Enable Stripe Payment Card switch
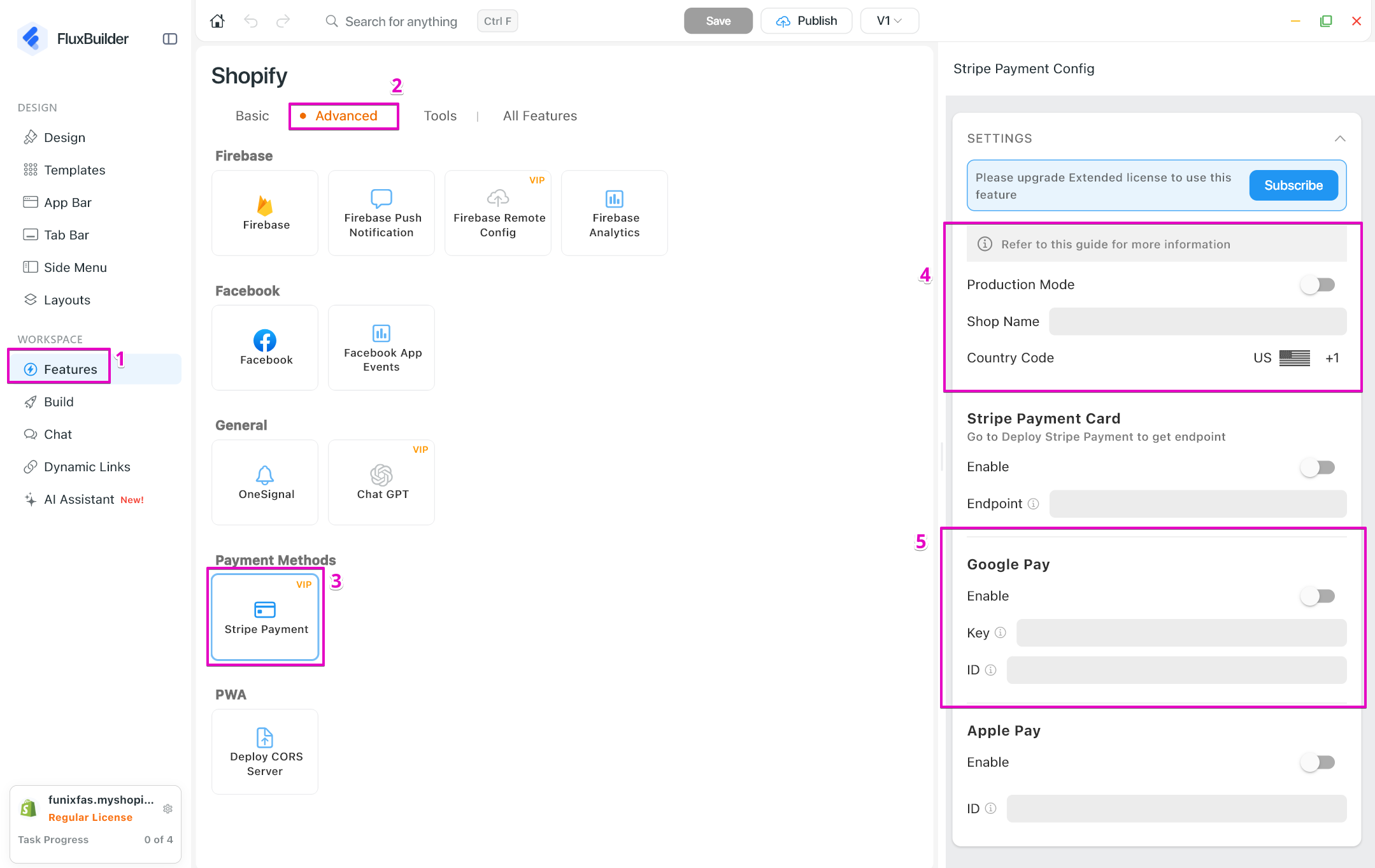The image size is (1375, 868). point(1318,467)
